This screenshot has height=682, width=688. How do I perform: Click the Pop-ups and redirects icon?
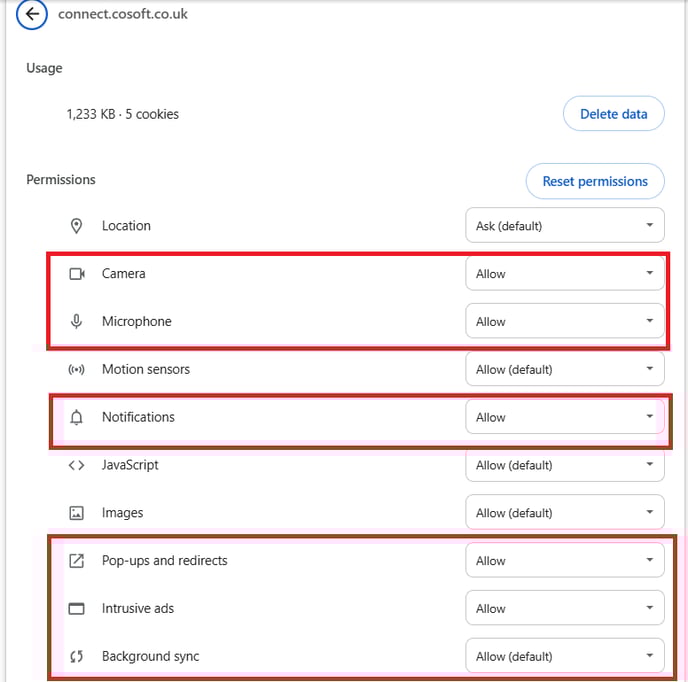76,561
